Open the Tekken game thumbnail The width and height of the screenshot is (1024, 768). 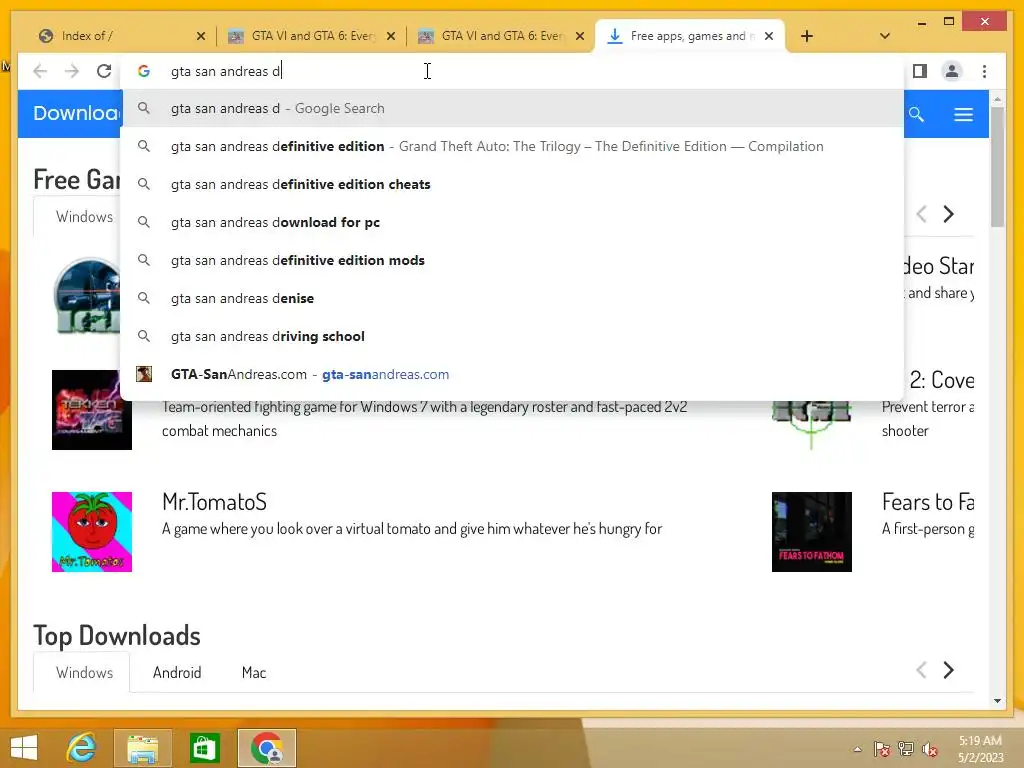point(91,409)
